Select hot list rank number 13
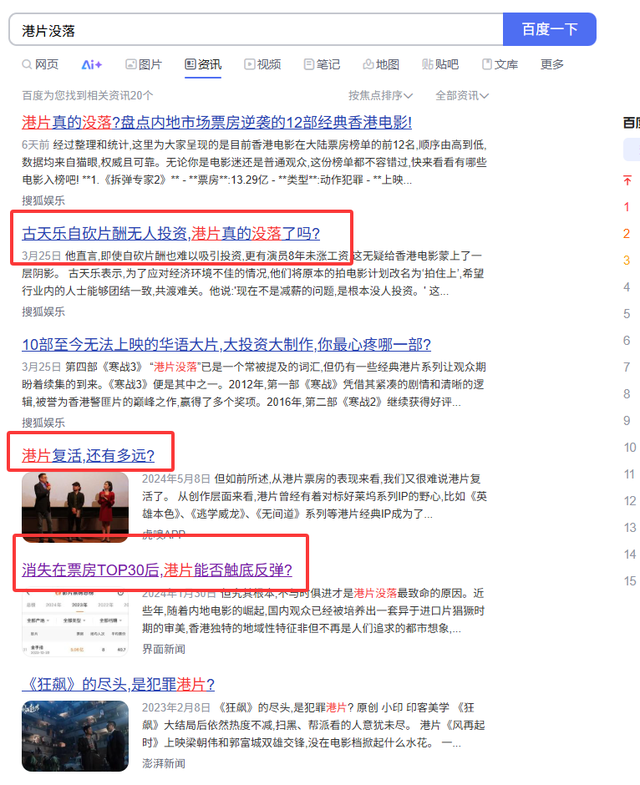 click(x=629, y=528)
